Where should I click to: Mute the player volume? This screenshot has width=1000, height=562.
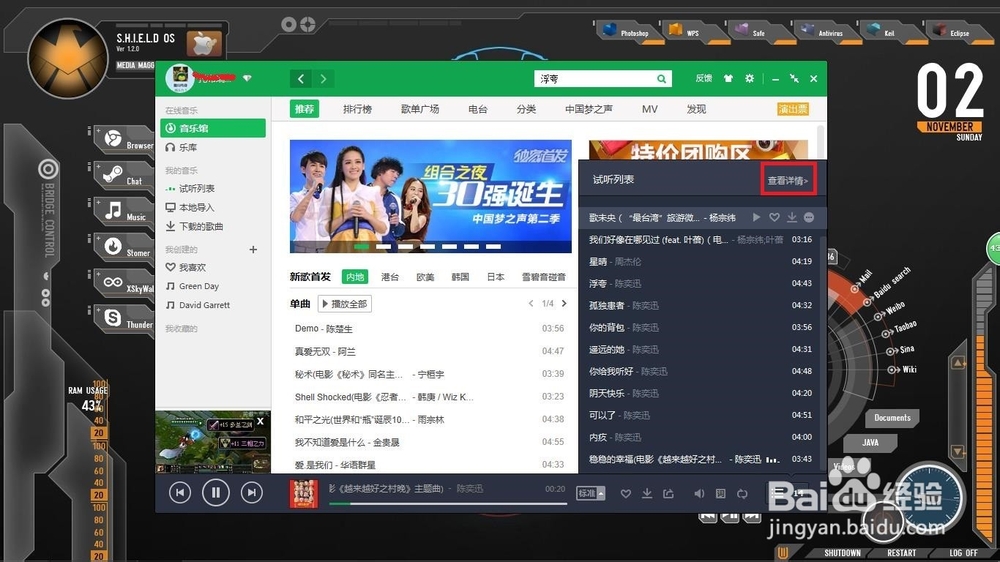coord(700,494)
